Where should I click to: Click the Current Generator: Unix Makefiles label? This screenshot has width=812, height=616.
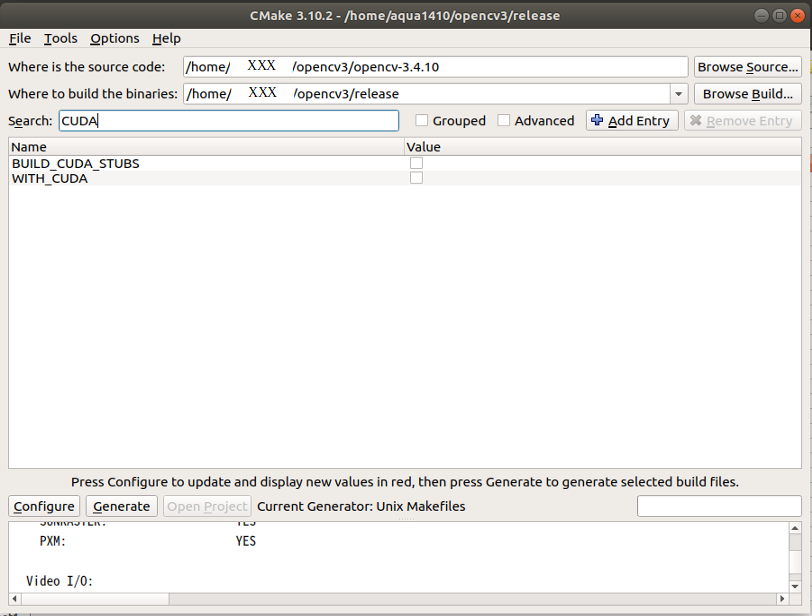[361, 506]
